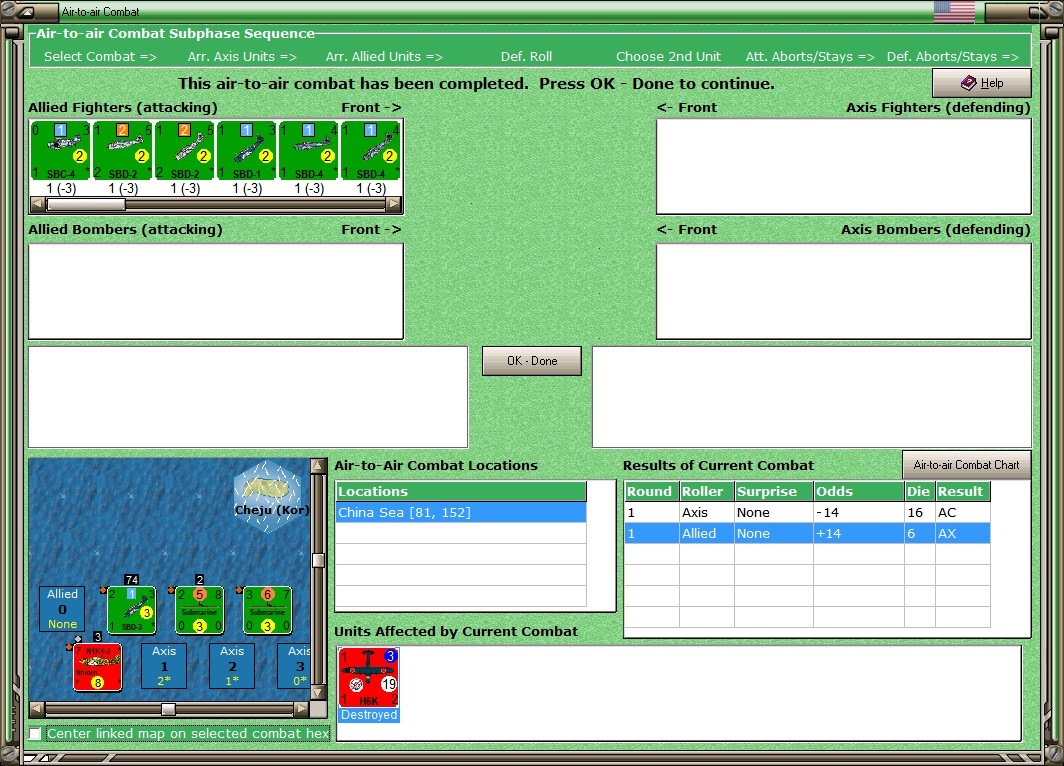This screenshot has width=1064, height=766.
Task: Click Allied fighters list scroll-right arrow
Action: [x=394, y=204]
